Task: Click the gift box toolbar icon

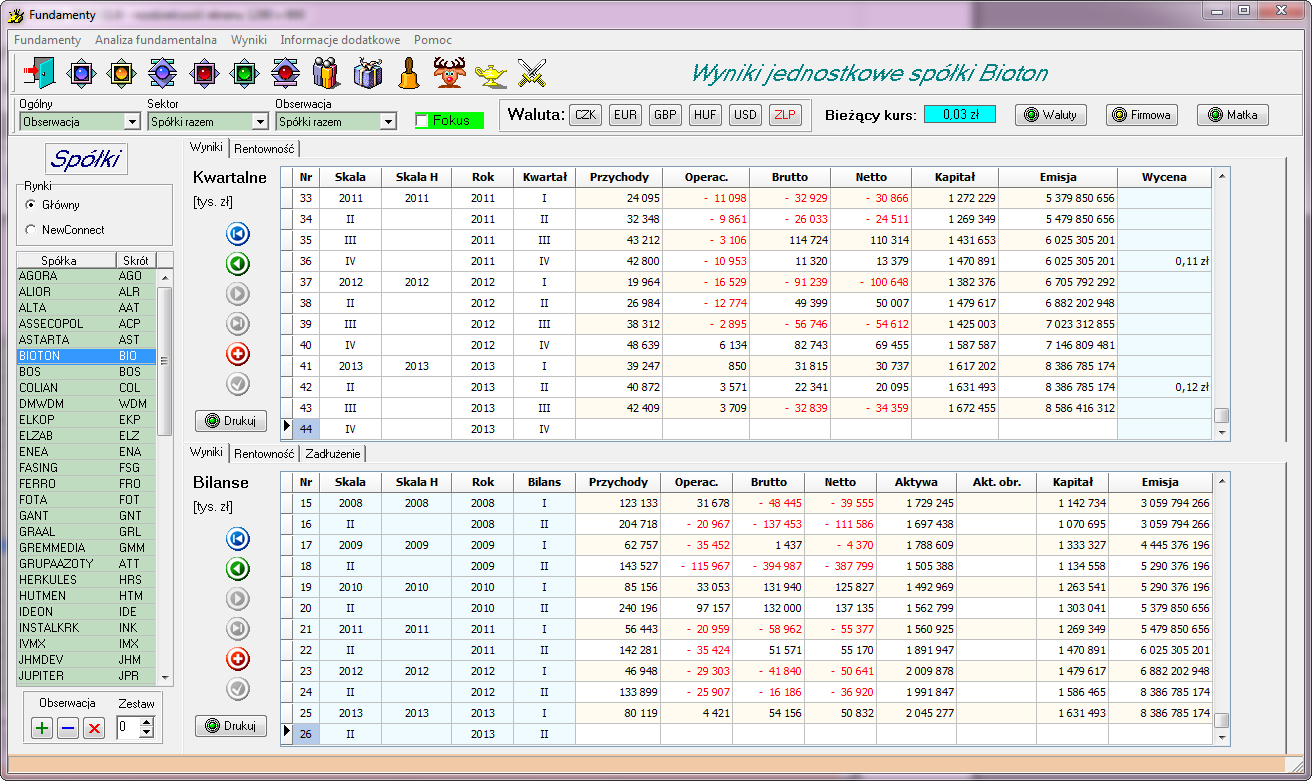Action: point(368,72)
